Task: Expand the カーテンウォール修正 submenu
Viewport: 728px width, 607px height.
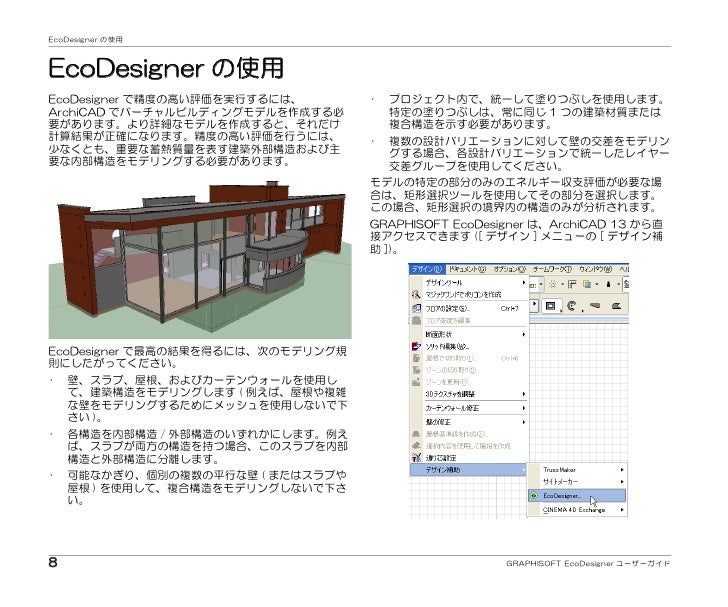Action: point(469,408)
